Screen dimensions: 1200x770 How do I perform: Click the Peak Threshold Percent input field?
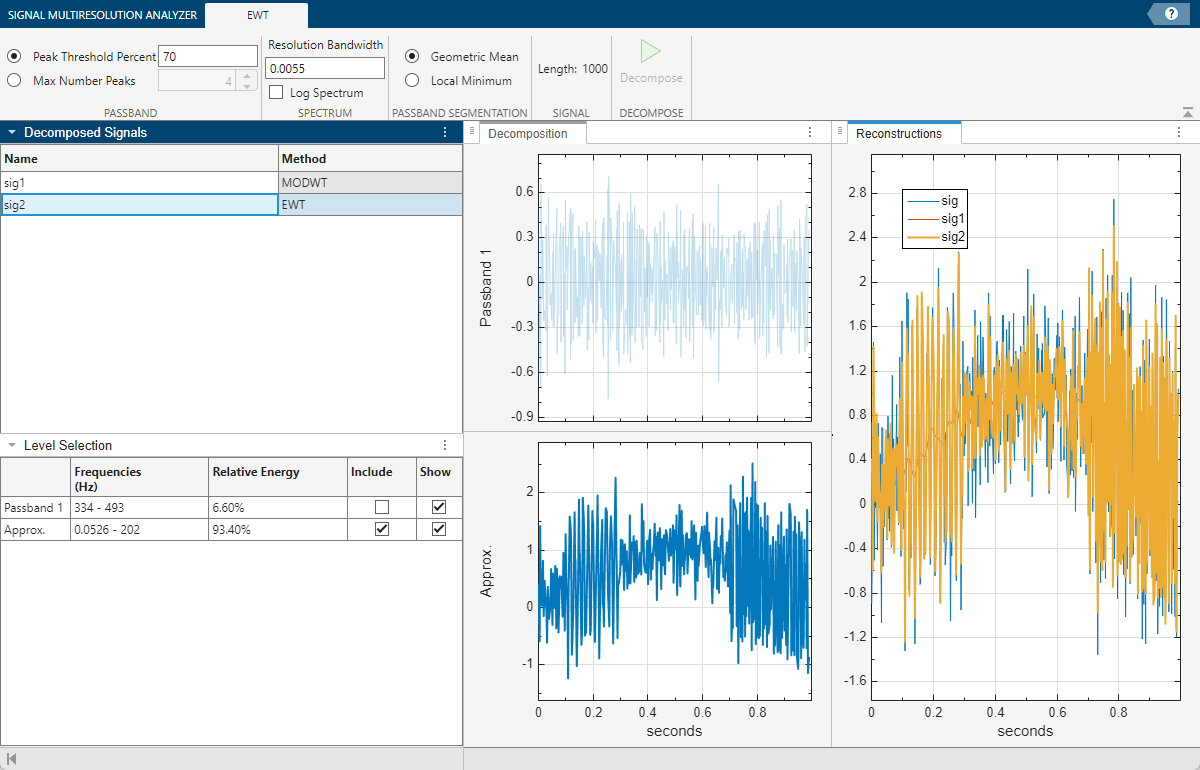pos(207,56)
